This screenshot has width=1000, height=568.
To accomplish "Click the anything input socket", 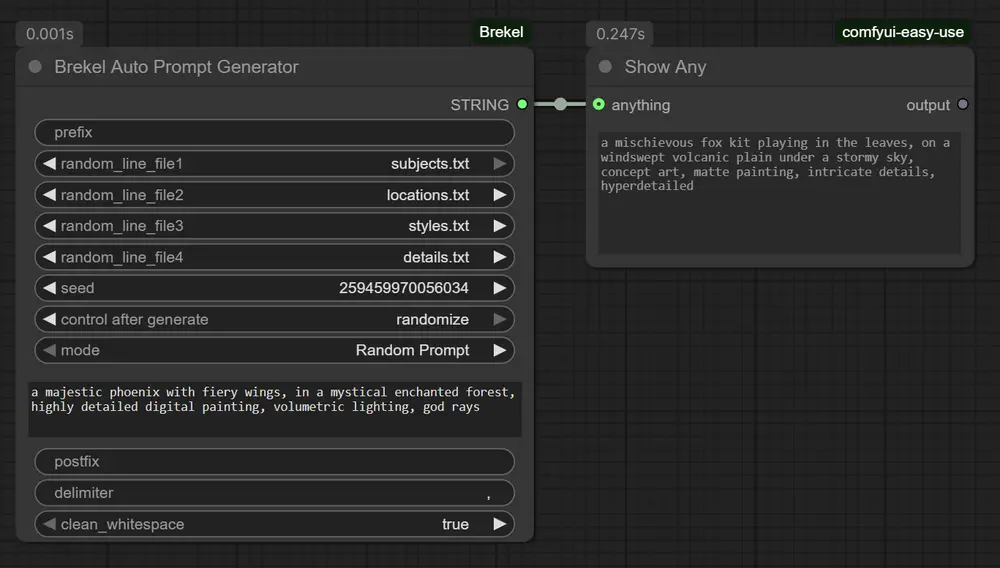I will click(598, 105).
